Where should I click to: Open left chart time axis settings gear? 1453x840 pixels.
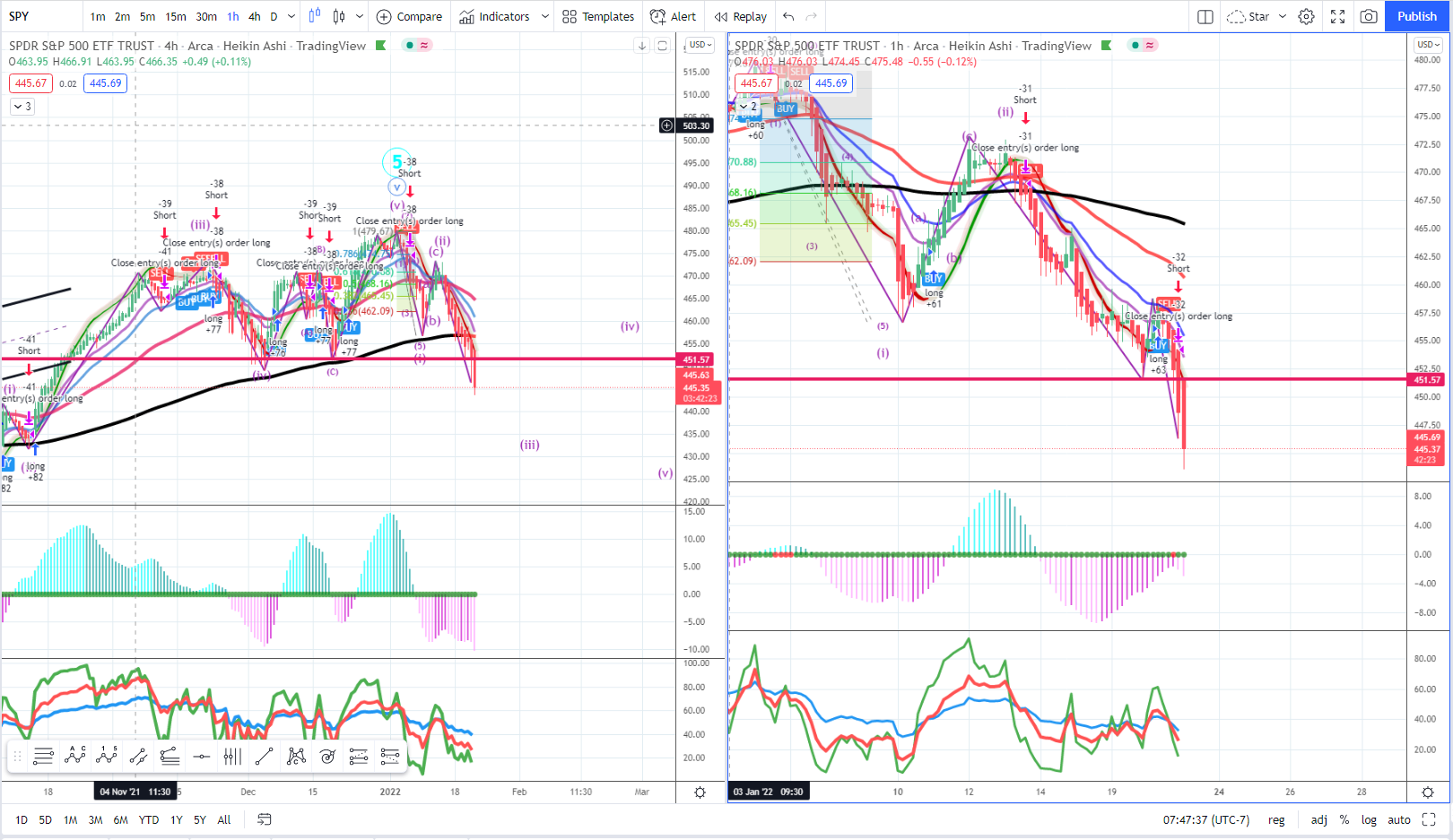point(700,792)
